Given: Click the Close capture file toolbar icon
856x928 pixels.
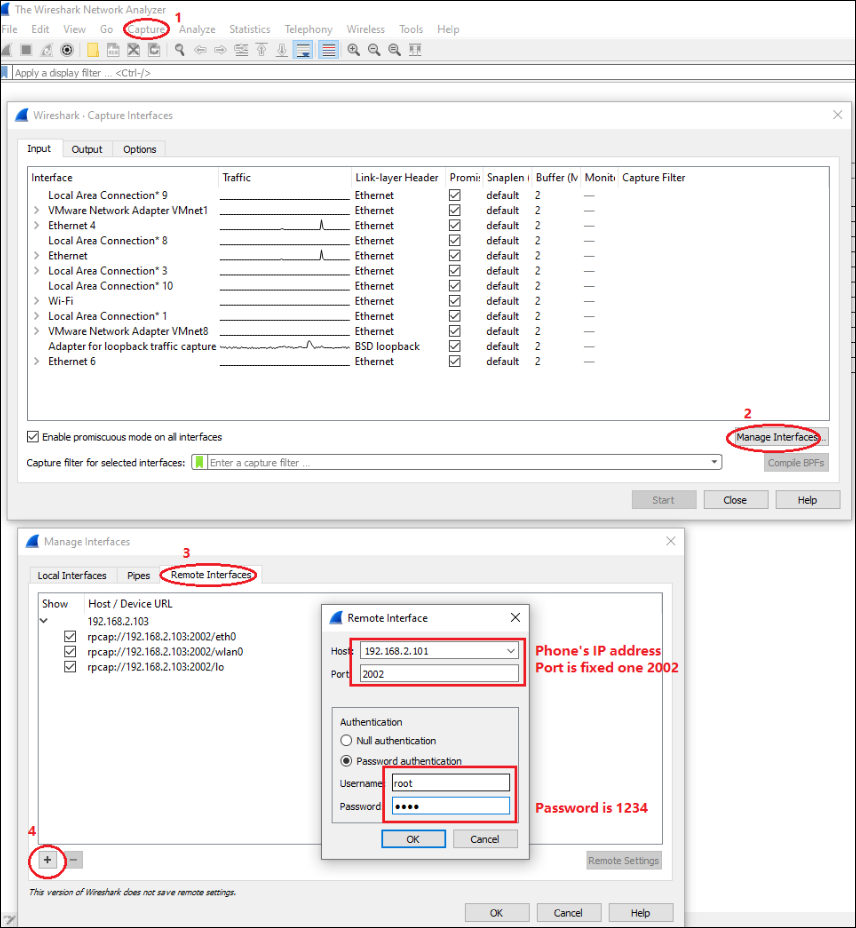Looking at the screenshot, I should coord(134,50).
